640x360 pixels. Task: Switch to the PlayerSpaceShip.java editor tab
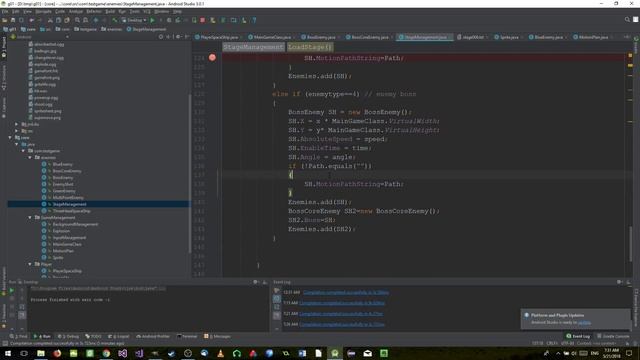click(219, 37)
